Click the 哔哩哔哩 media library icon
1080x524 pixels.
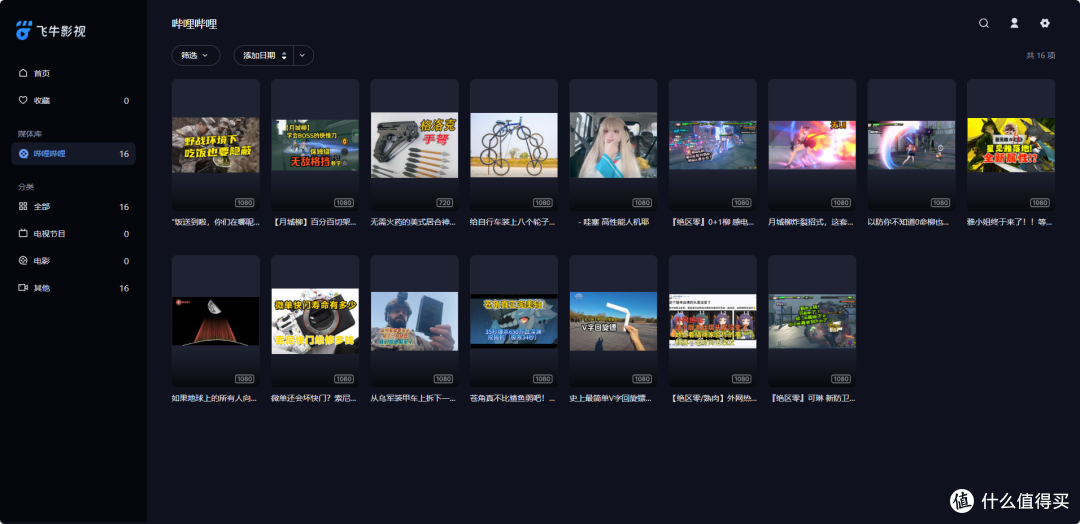(x=23, y=154)
